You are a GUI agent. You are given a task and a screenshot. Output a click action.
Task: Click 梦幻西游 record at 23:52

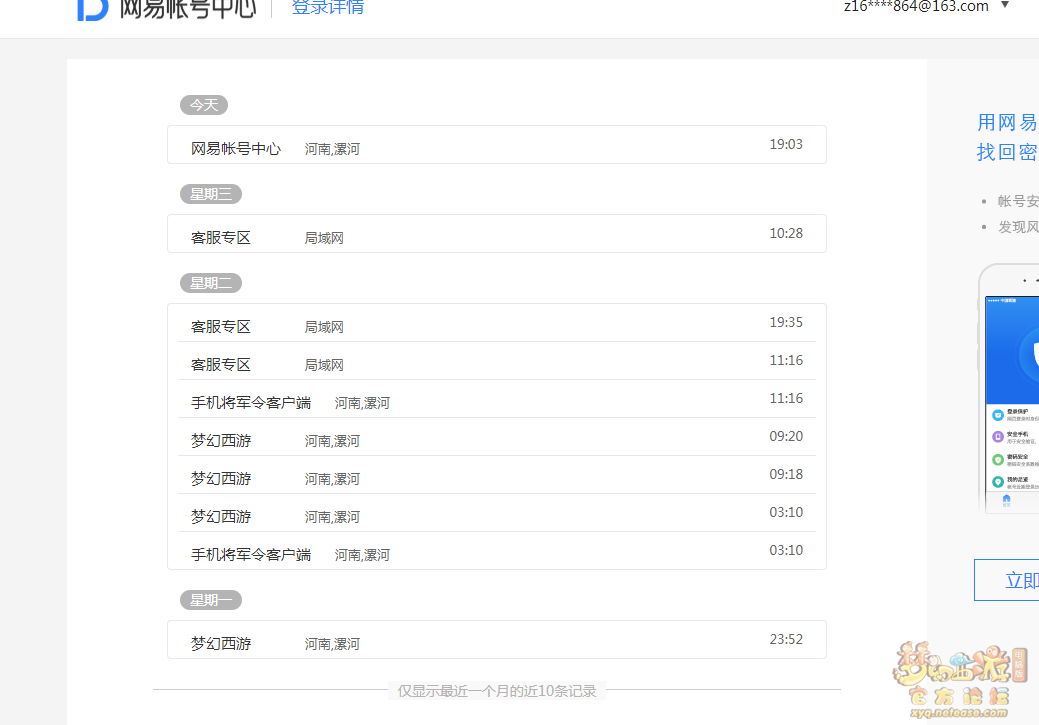(x=497, y=640)
